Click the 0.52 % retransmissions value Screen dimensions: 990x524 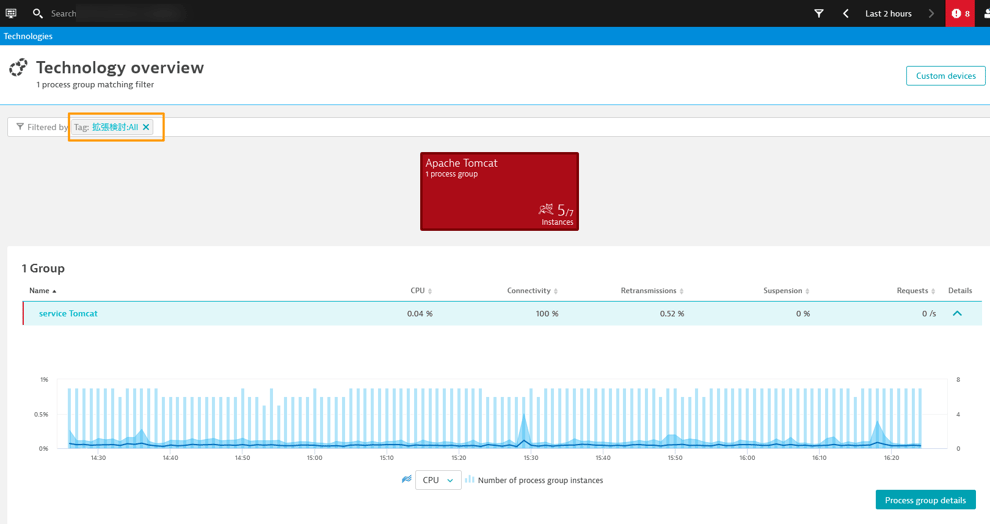pos(672,313)
